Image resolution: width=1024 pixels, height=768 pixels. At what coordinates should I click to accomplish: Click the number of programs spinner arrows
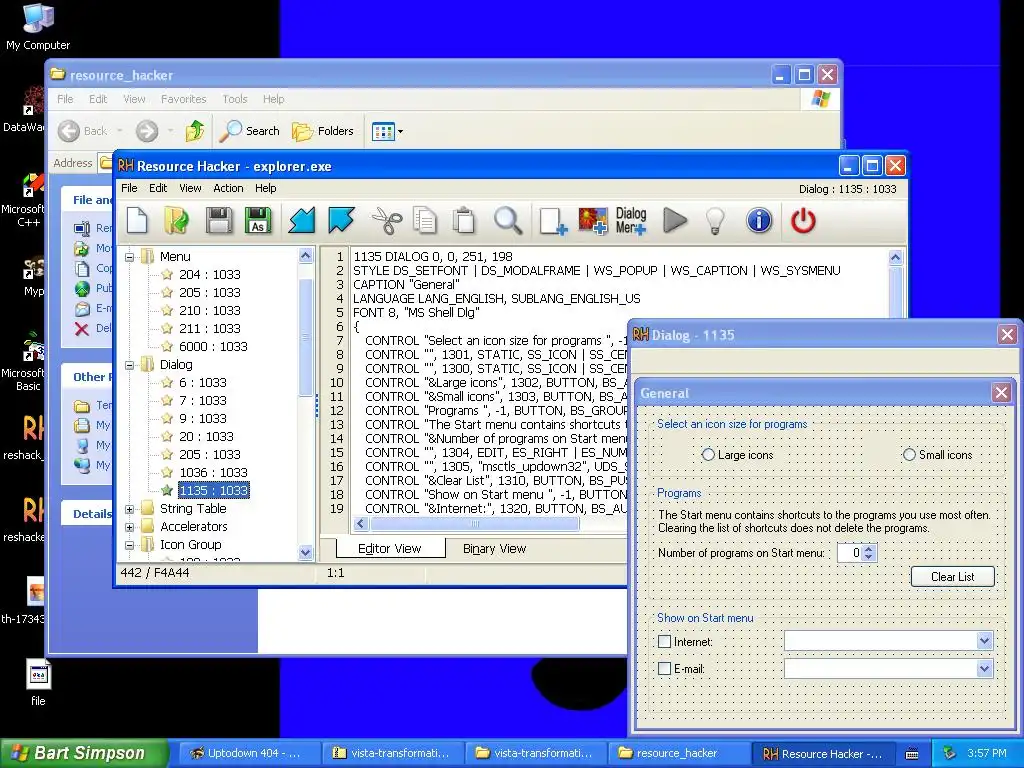(x=869, y=552)
